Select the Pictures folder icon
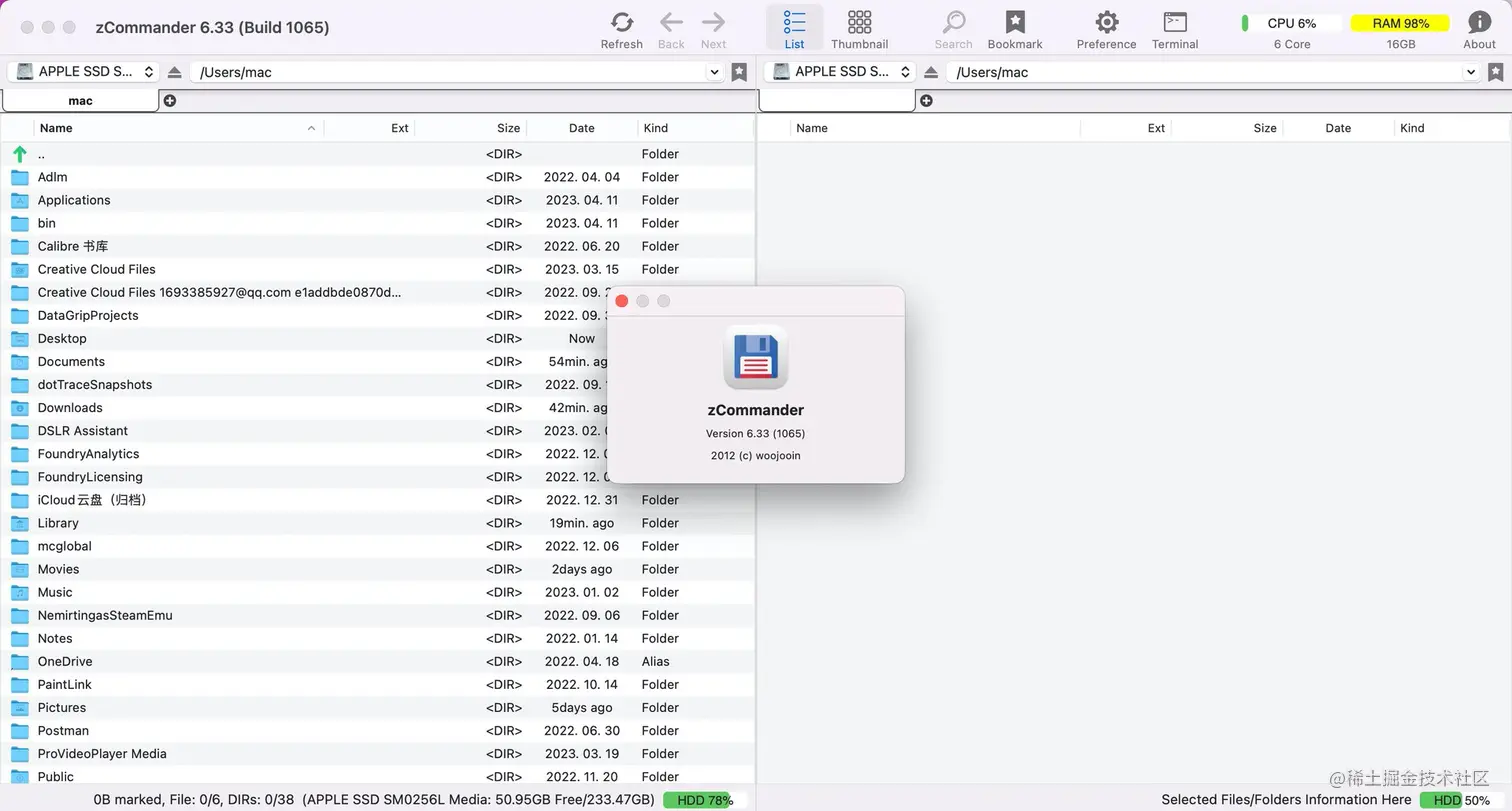1512x811 pixels. click(x=20, y=707)
